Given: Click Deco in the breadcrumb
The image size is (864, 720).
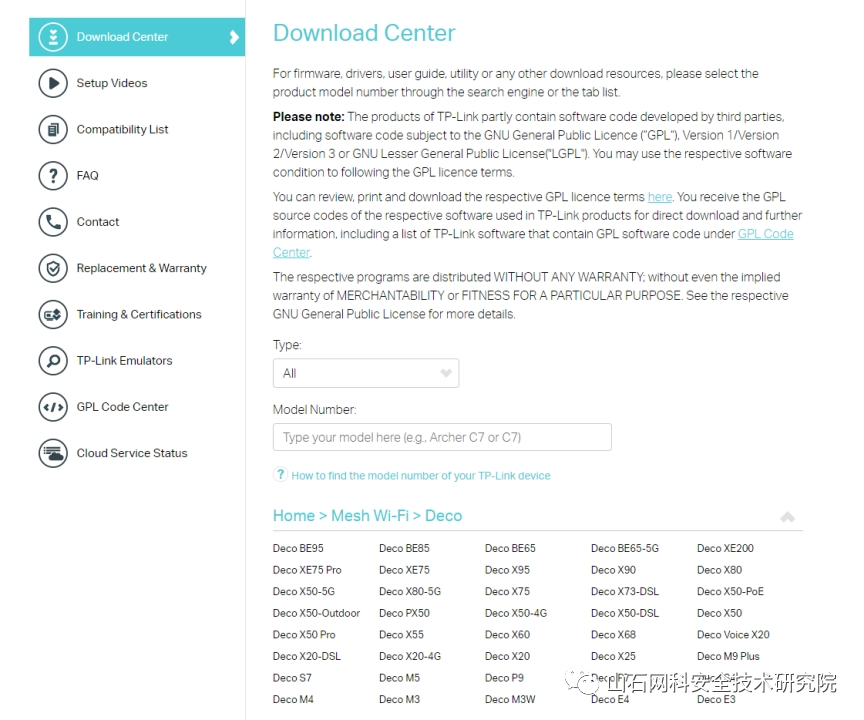Looking at the screenshot, I should pos(444,516).
